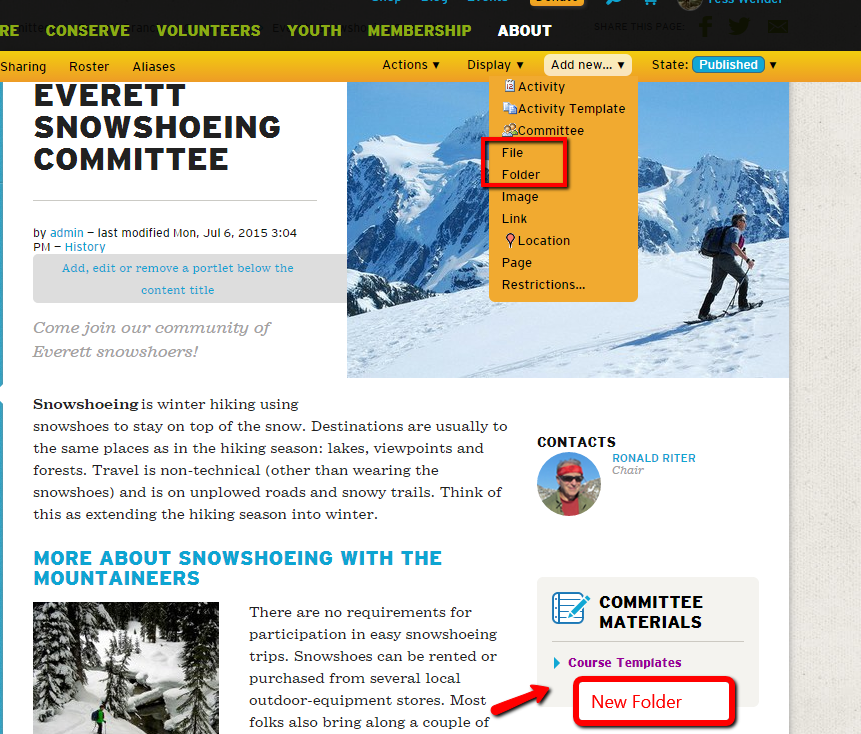Click the Location pin icon
Viewport: 861px width, 734px height.
pyautogui.click(x=510, y=240)
